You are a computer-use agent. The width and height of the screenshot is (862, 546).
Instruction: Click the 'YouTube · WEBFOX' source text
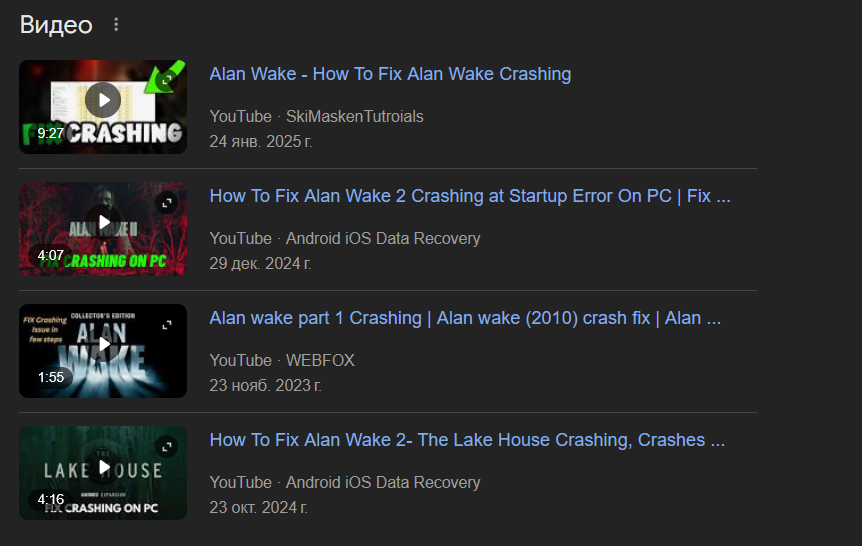282,361
